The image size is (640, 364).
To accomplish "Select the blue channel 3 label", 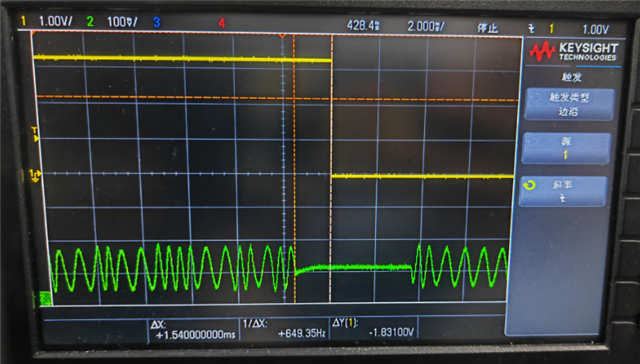I will tap(156, 22).
